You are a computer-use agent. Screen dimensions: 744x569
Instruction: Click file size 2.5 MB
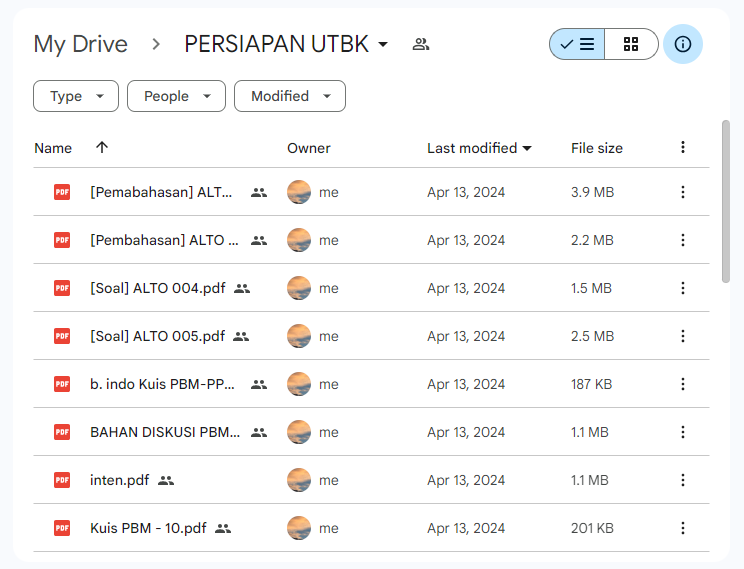pyautogui.click(x=593, y=336)
